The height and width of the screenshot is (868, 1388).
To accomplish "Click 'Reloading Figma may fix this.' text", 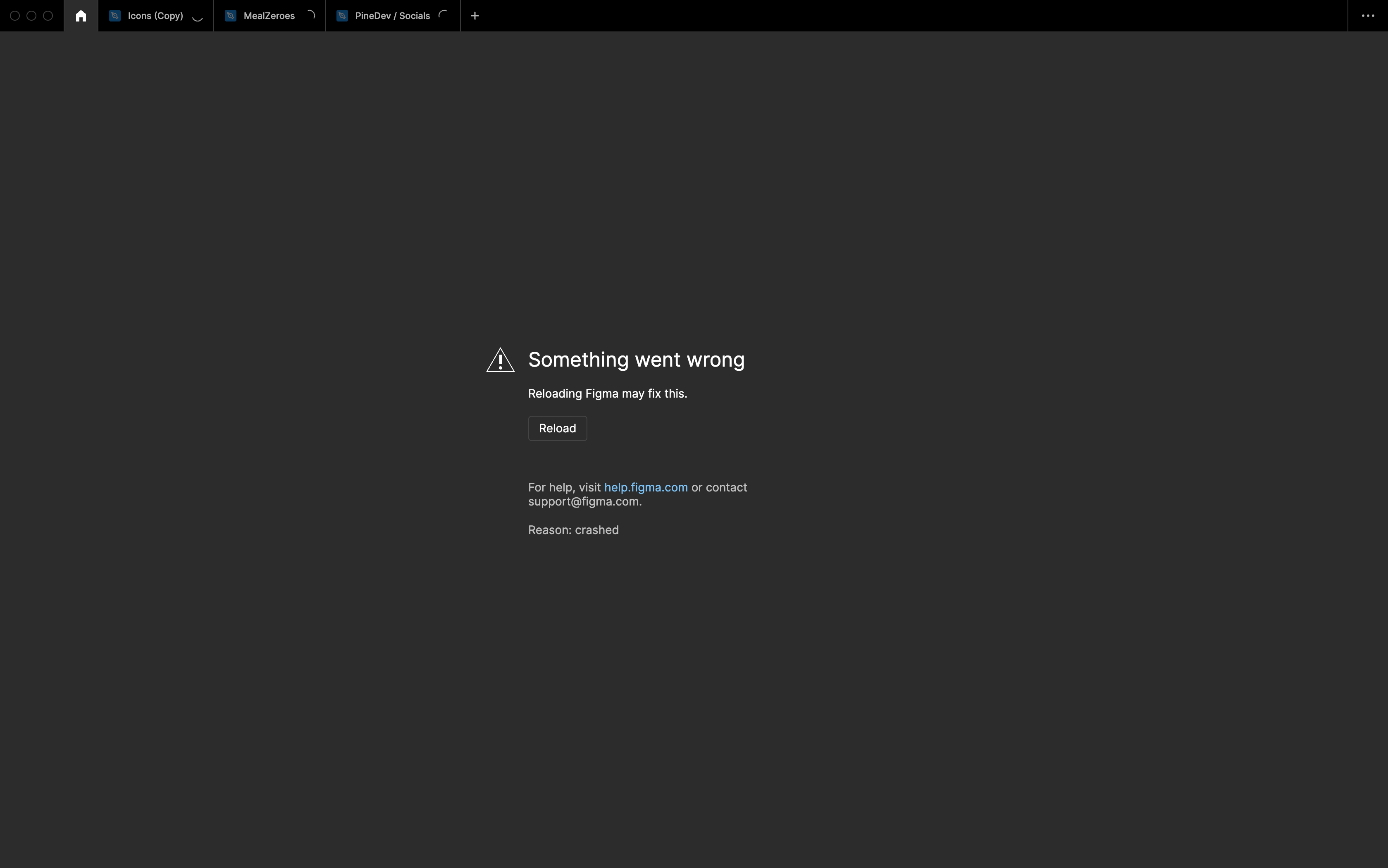I will 607,394.
